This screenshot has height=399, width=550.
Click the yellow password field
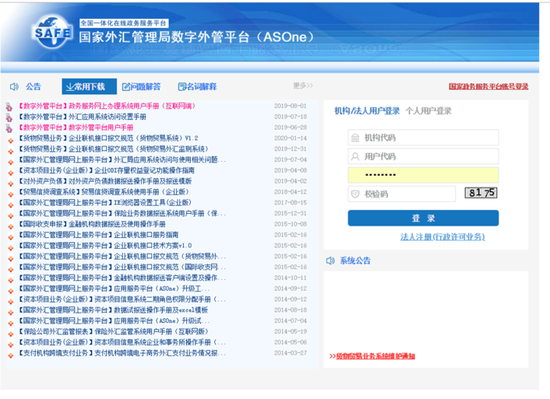click(423, 175)
